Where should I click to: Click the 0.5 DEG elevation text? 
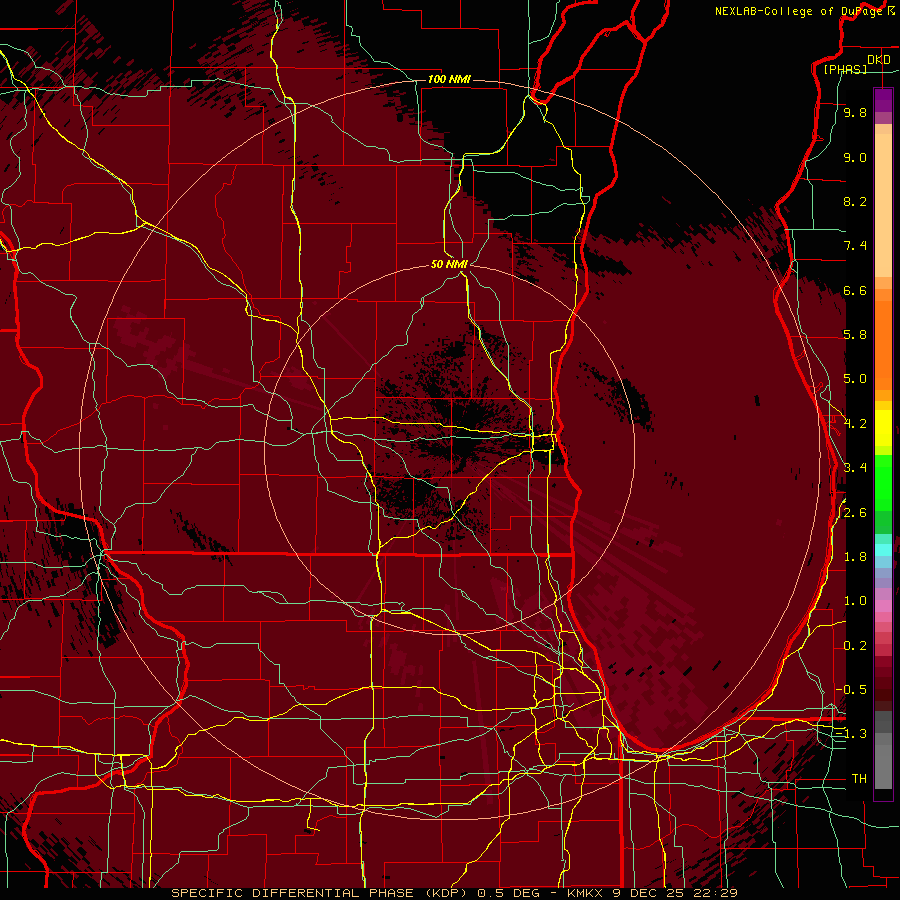[507, 893]
